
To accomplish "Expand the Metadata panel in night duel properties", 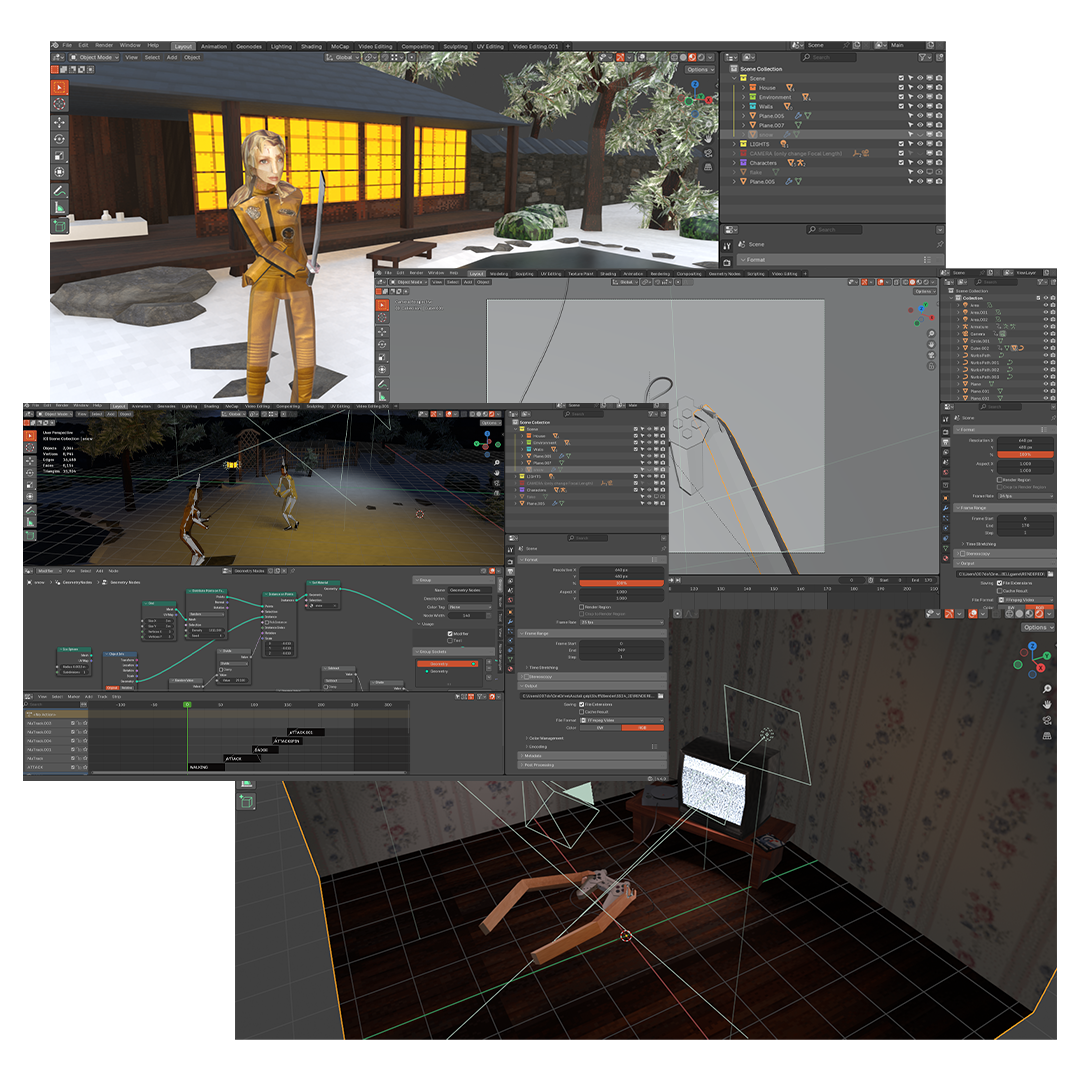I will 592,756.
